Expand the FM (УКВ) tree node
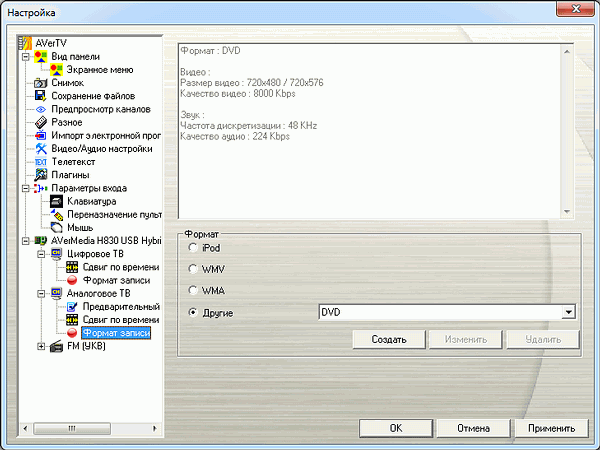Viewport: 600px width, 450px height. [41, 346]
